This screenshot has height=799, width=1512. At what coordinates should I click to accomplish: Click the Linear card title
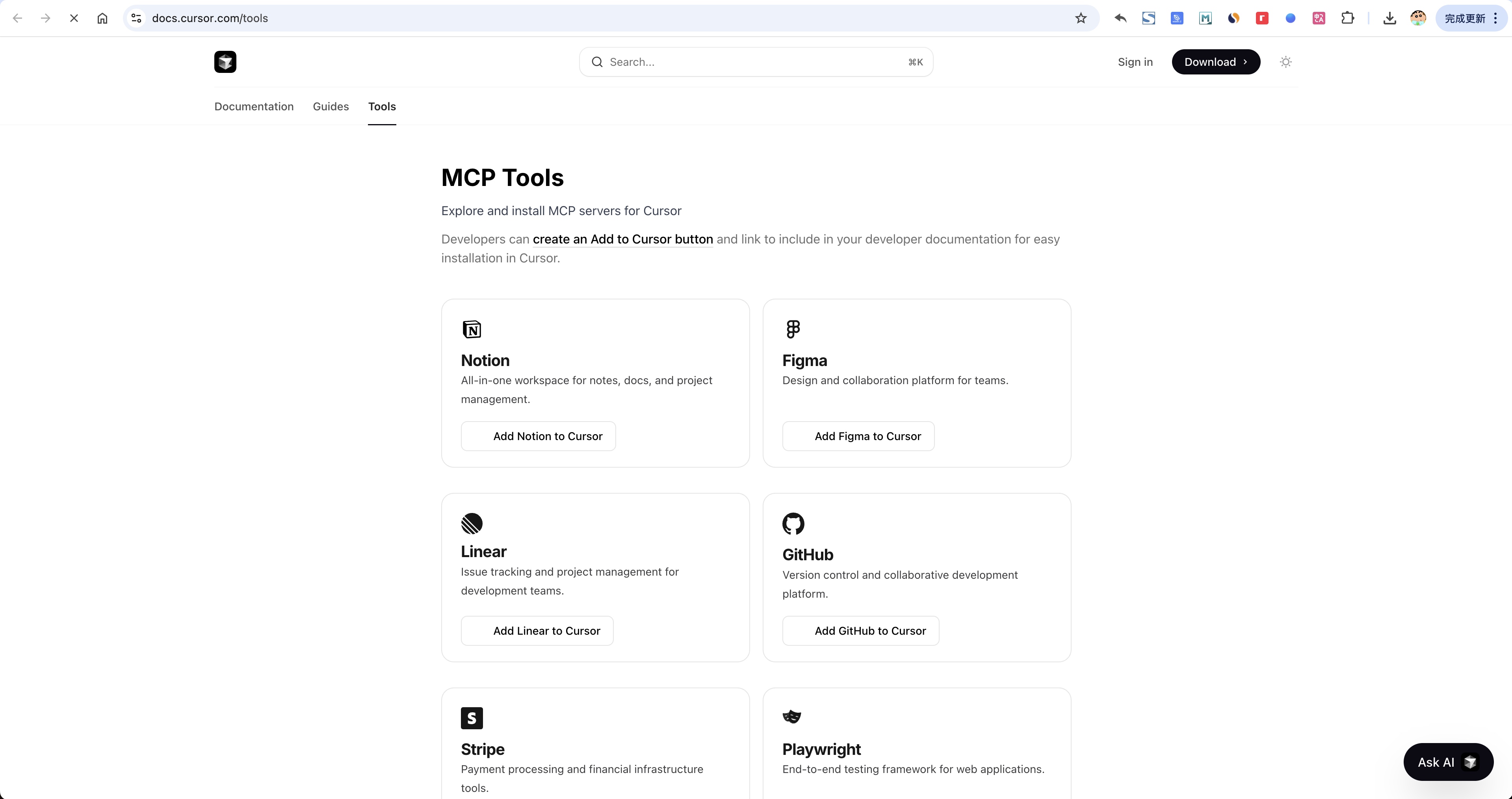(x=484, y=551)
